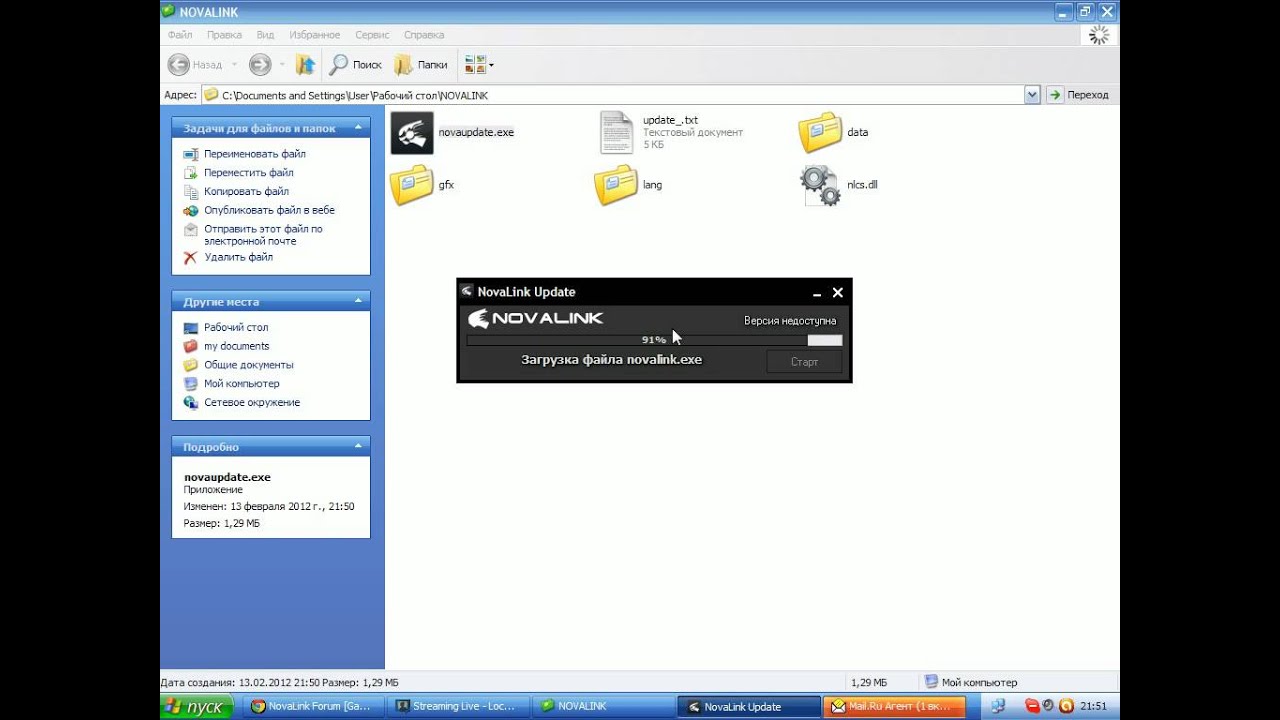
Task: Select the novaupdate.exe application file
Action: click(452, 132)
